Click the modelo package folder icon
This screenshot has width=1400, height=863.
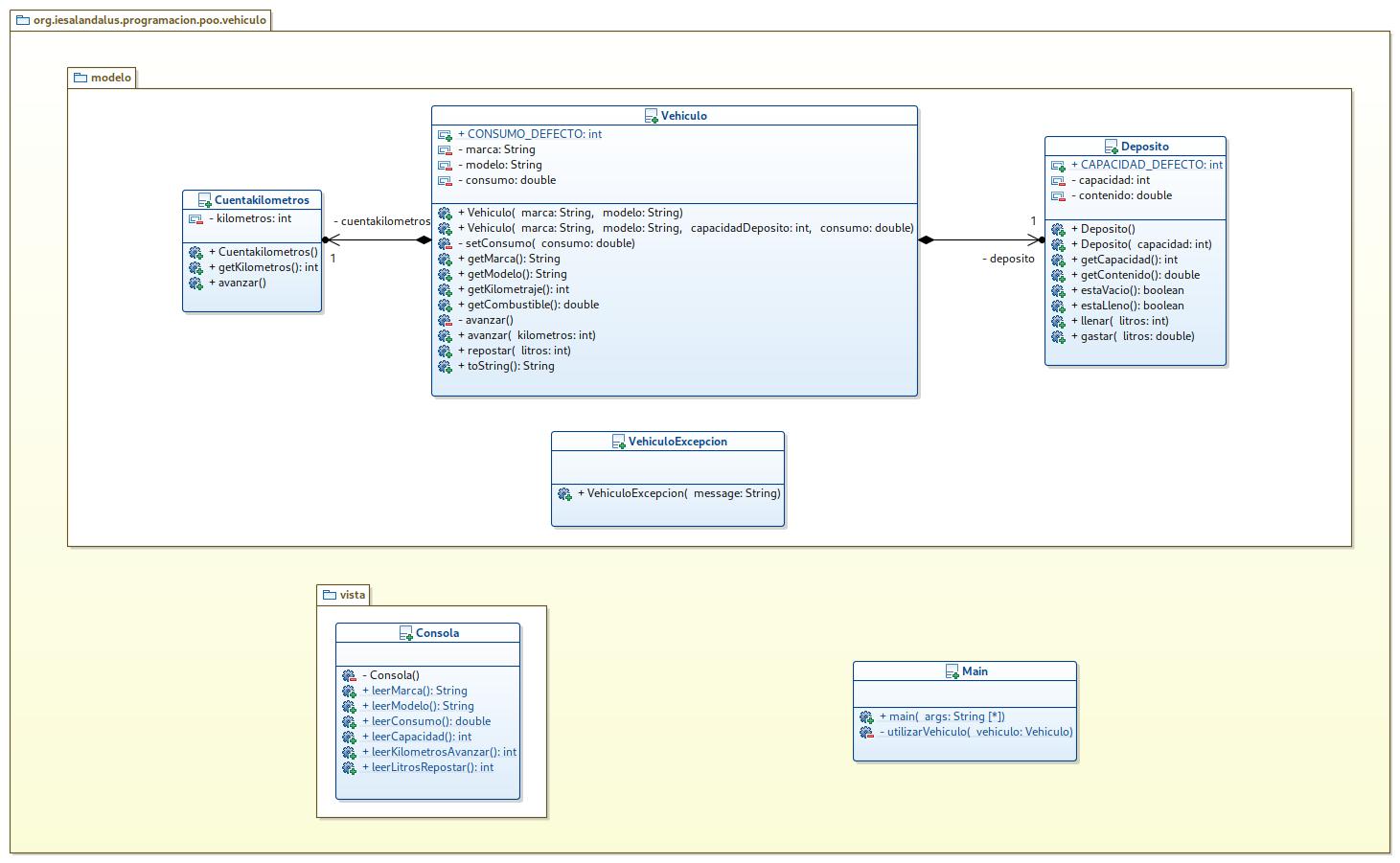coord(80,78)
